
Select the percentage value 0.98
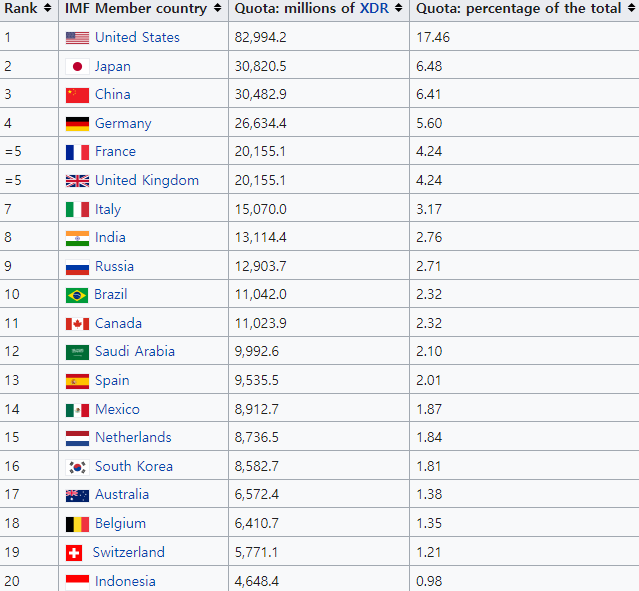(429, 581)
